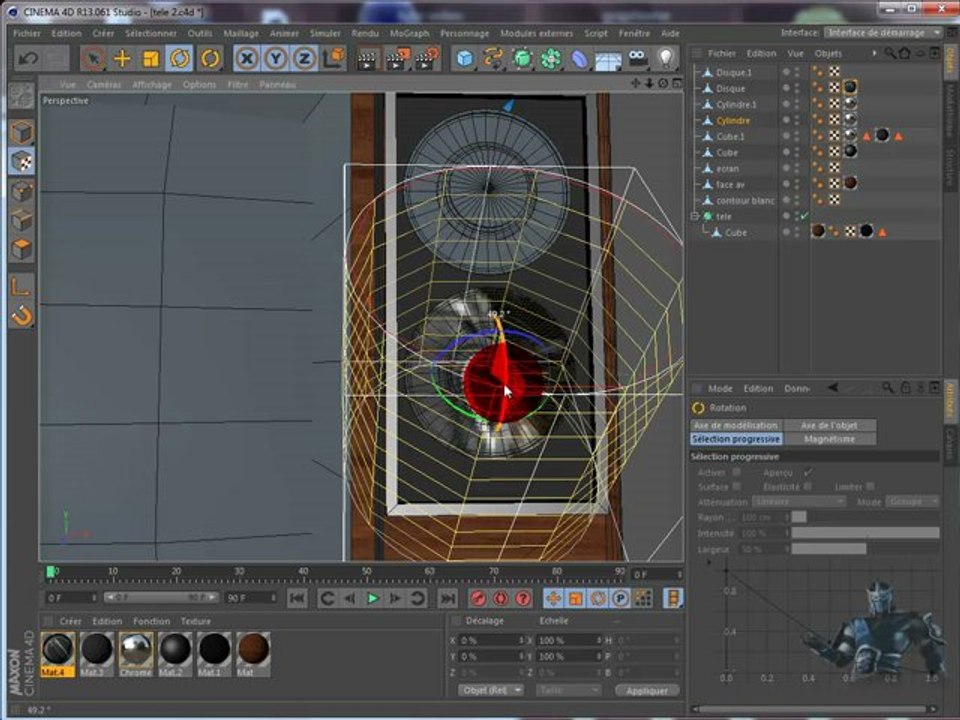Open the MoGraph menu

pyautogui.click(x=409, y=33)
